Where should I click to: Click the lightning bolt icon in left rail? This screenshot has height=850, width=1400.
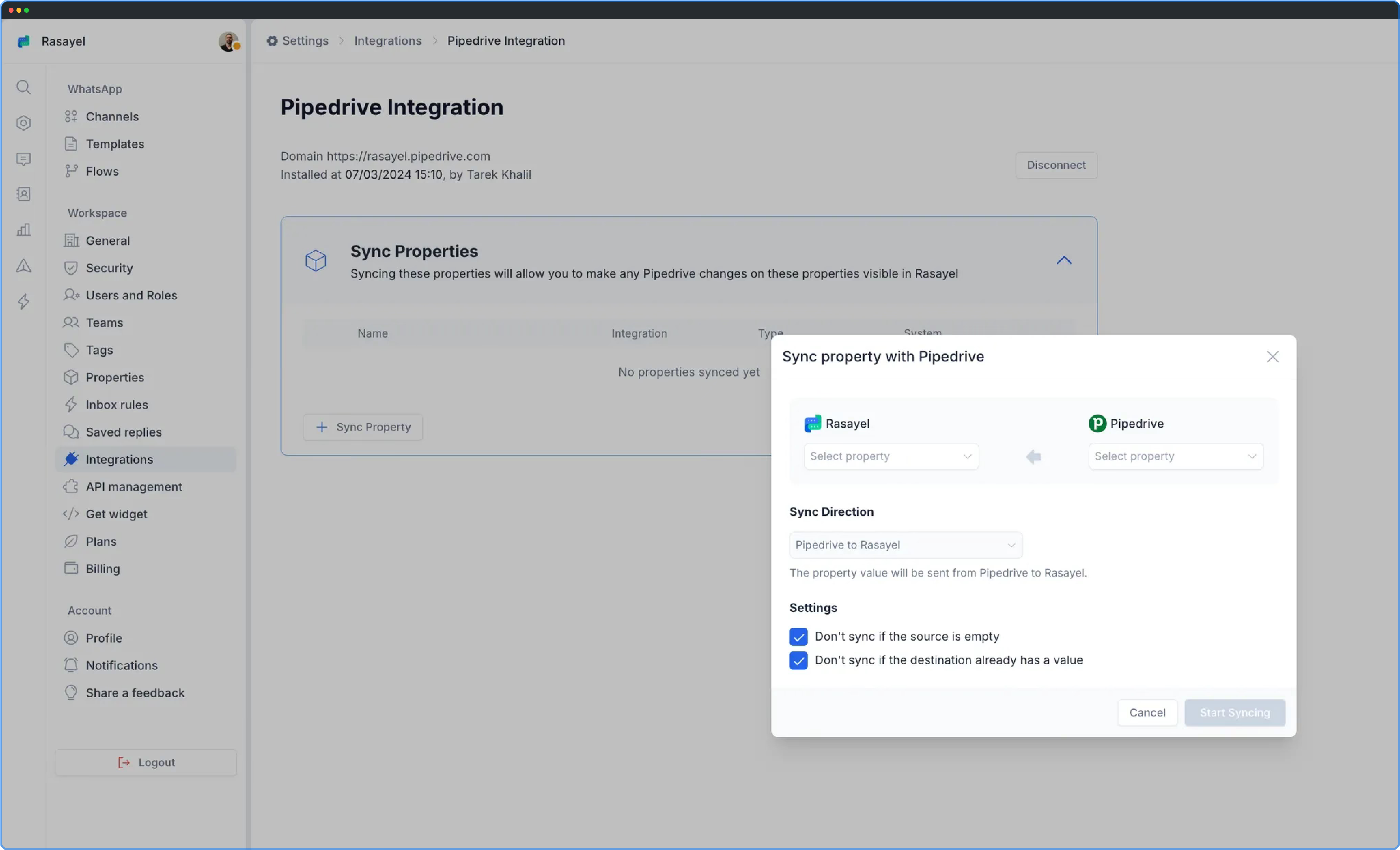pos(23,301)
